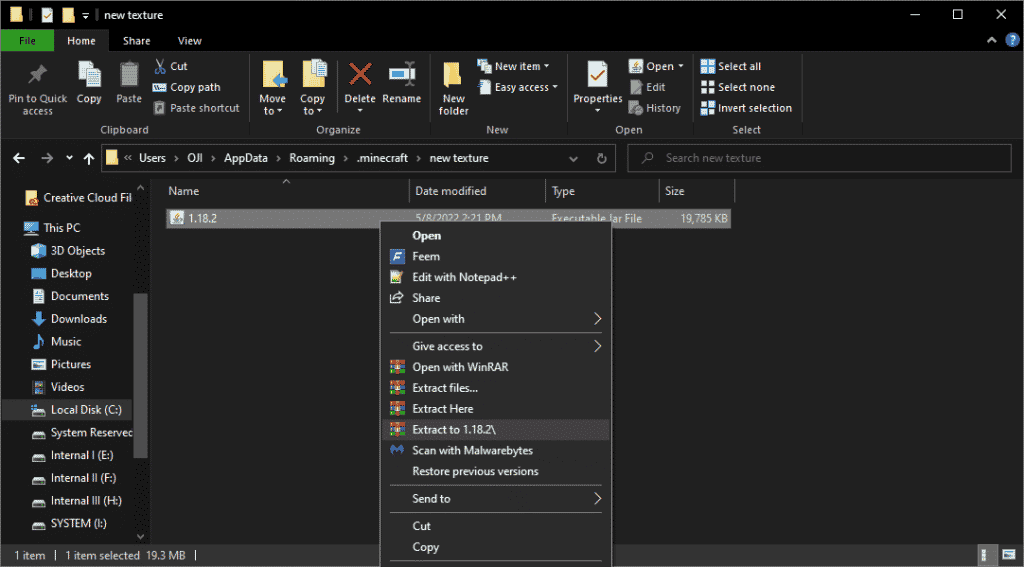Cut the selected file via ribbon
1024x567 pixels.
tap(170, 66)
